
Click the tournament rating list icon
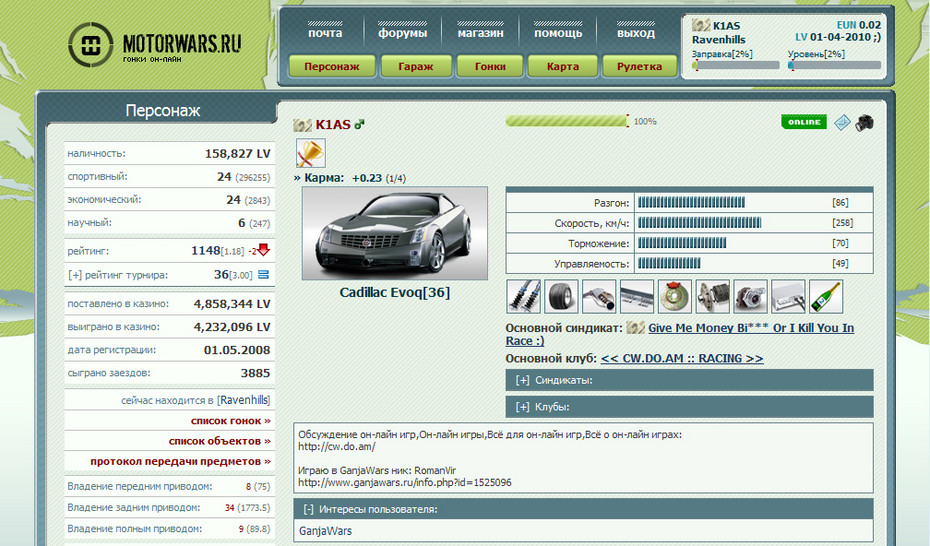(263, 275)
